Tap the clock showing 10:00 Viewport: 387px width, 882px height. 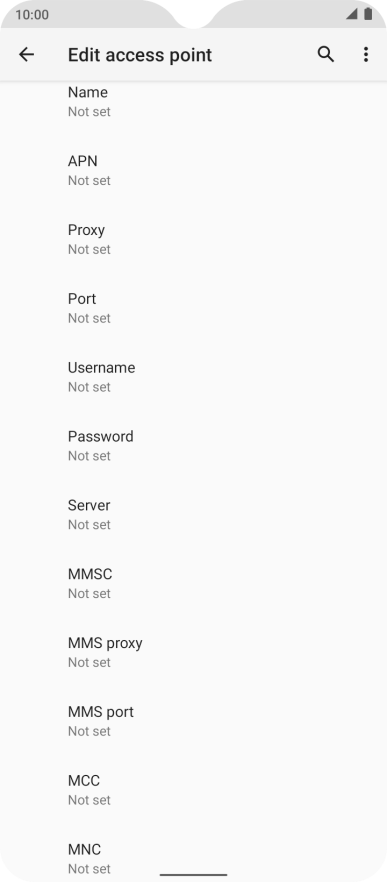[32, 15]
